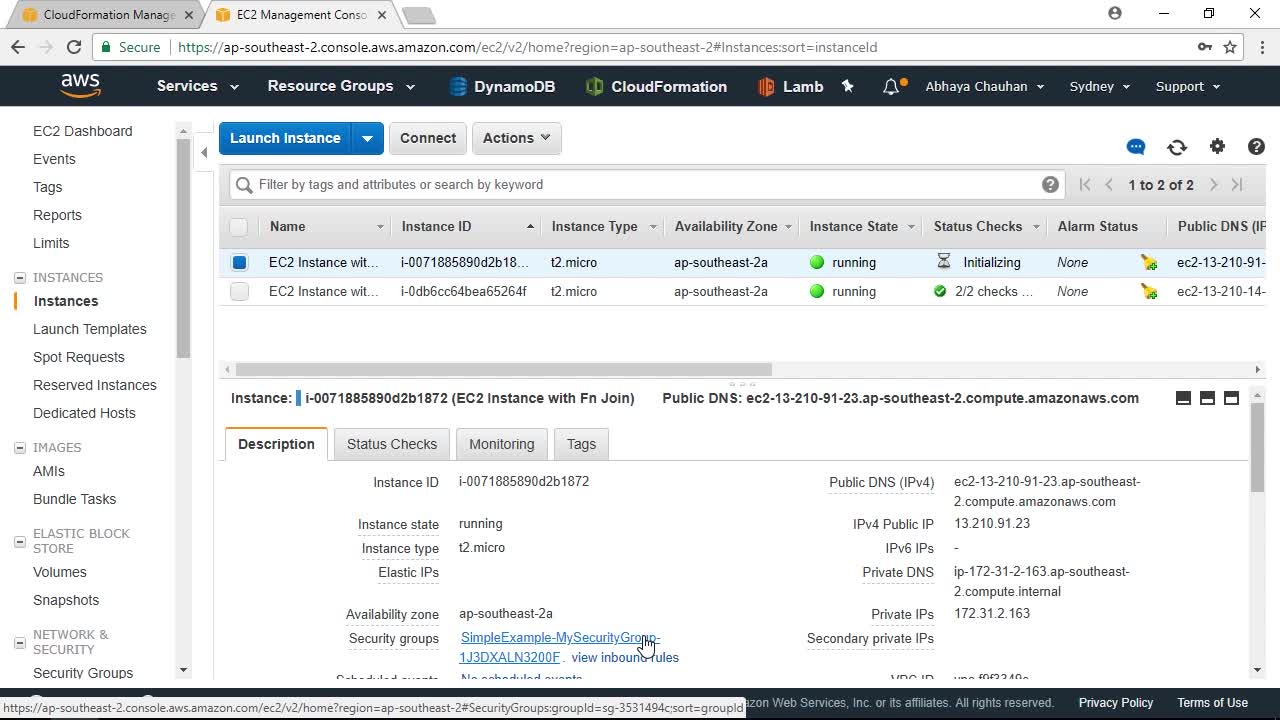Go to the previous page of results
The image size is (1280, 720).
click(x=1109, y=185)
